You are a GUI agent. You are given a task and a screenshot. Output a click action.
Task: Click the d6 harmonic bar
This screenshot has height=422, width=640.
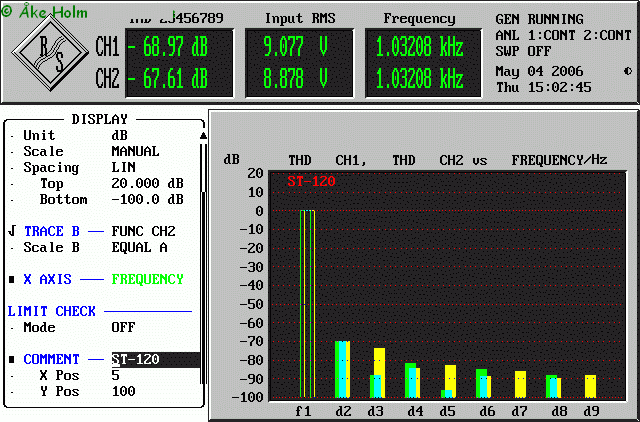pos(483,383)
